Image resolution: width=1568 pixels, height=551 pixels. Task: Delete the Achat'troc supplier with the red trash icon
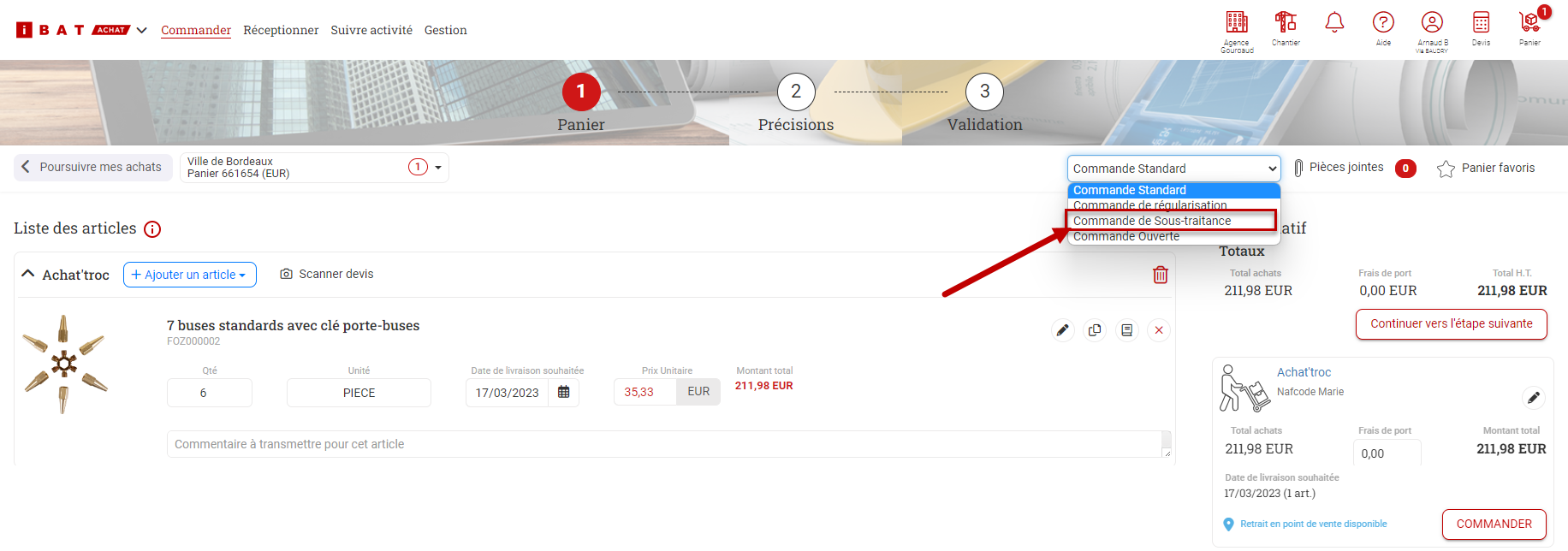click(1160, 275)
